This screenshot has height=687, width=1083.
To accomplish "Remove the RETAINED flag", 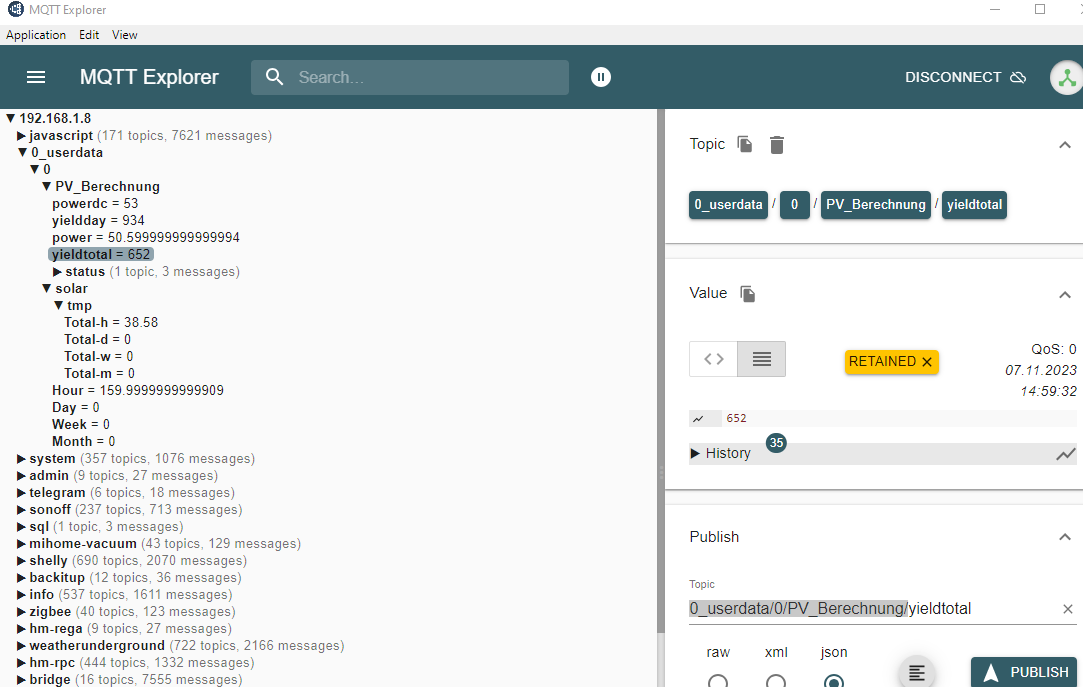I will coord(927,362).
